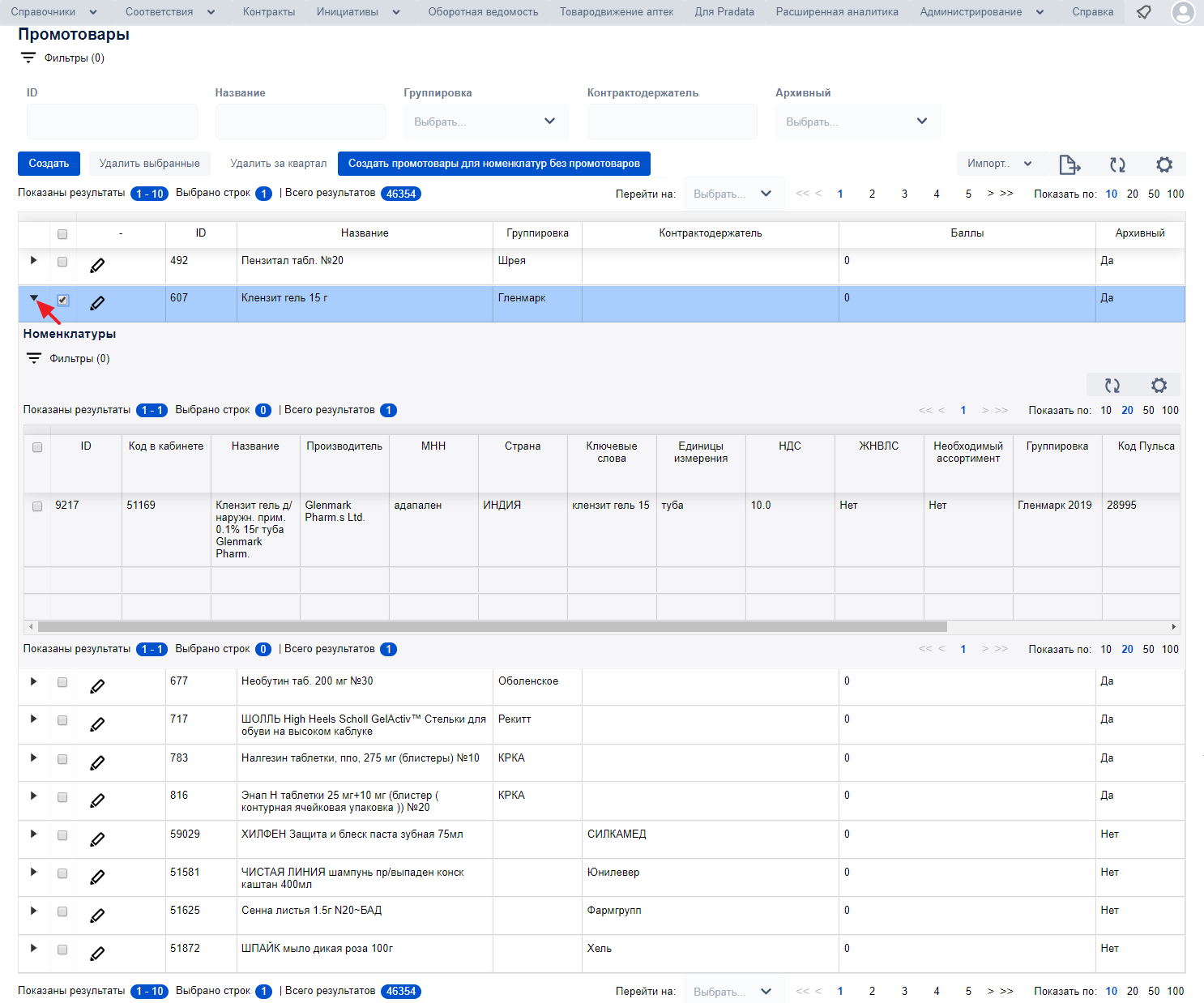Screen dimensions: 1204x1003
Task: Open the Справка menu item
Action: (1092, 12)
